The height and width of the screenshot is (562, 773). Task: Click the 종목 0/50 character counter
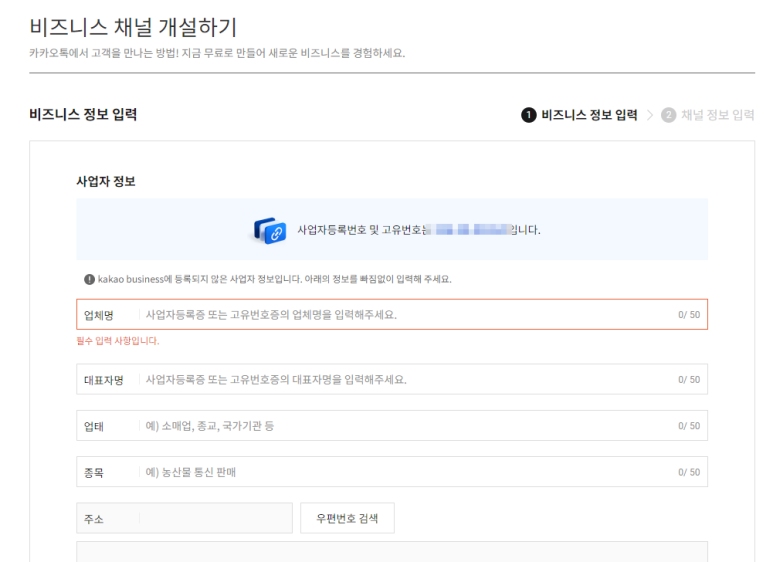(x=689, y=472)
